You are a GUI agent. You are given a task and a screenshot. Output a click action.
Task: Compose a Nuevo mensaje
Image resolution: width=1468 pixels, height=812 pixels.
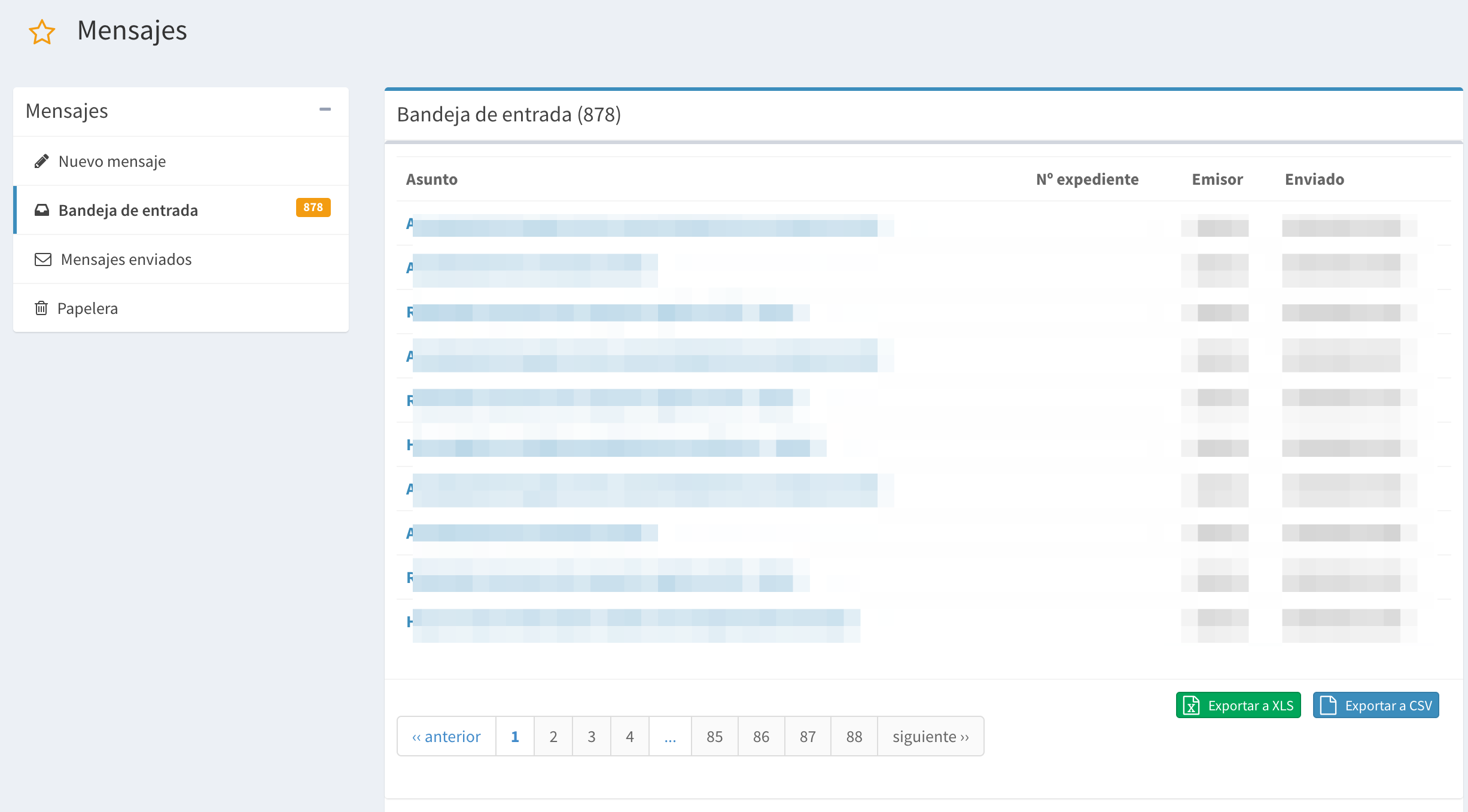112,161
